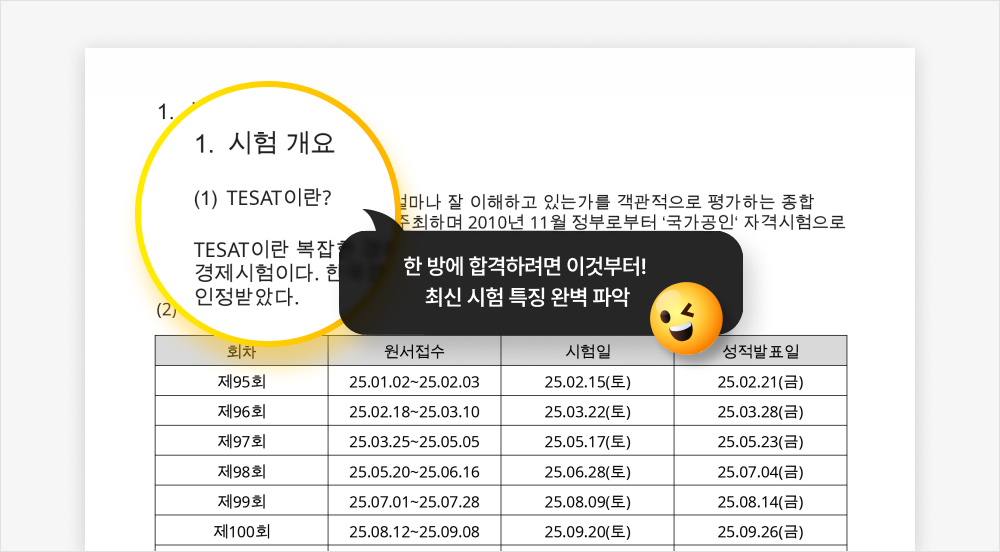This screenshot has height=552, width=1000.
Task: Click the winking emoji face icon
Action: point(686,318)
